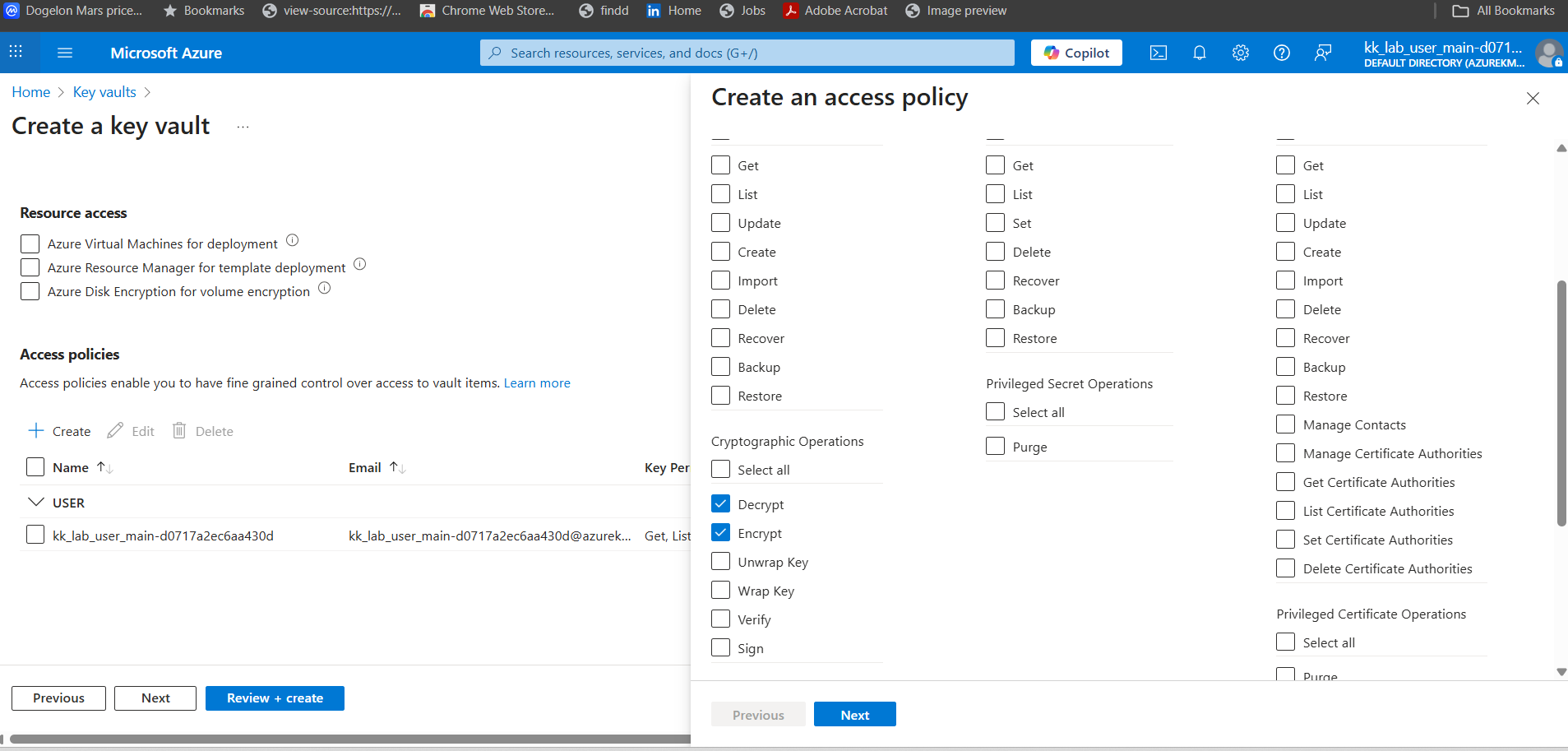Image resolution: width=1568 pixels, height=751 pixels.
Task: Click Review + create button
Action: pyautogui.click(x=275, y=698)
